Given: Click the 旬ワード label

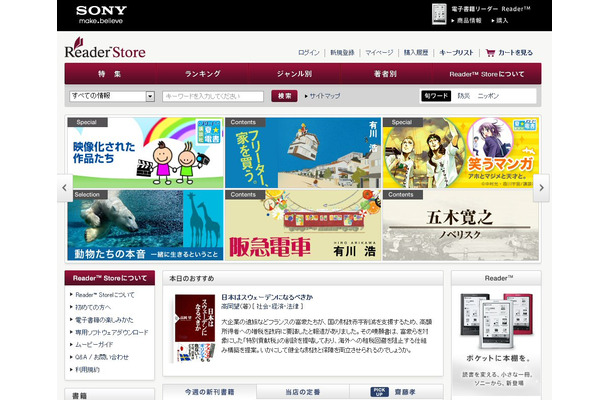Looking at the screenshot, I should coord(436,96).
